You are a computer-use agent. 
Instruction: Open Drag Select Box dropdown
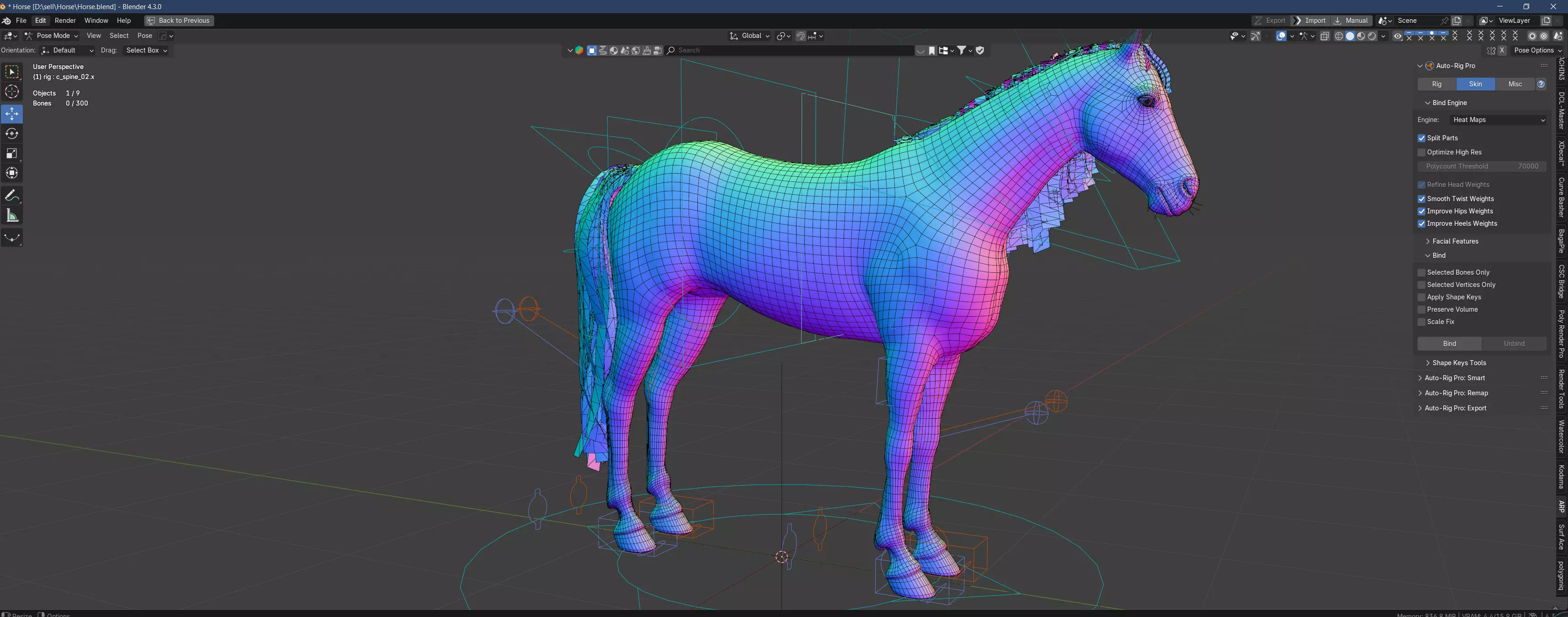[x=145, y=51]
